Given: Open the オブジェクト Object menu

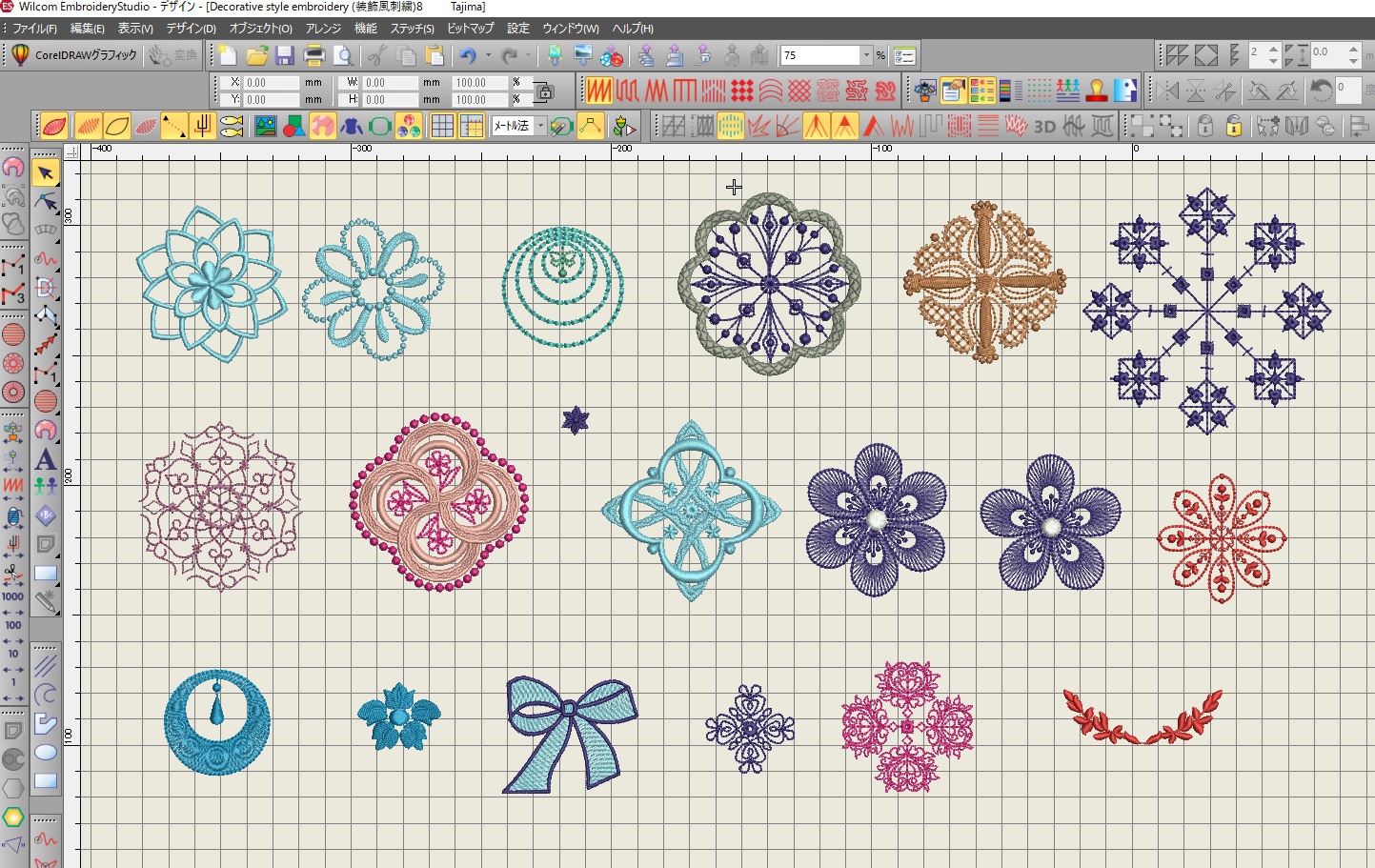Looking at the screenshot, I should tap(260, 29).
